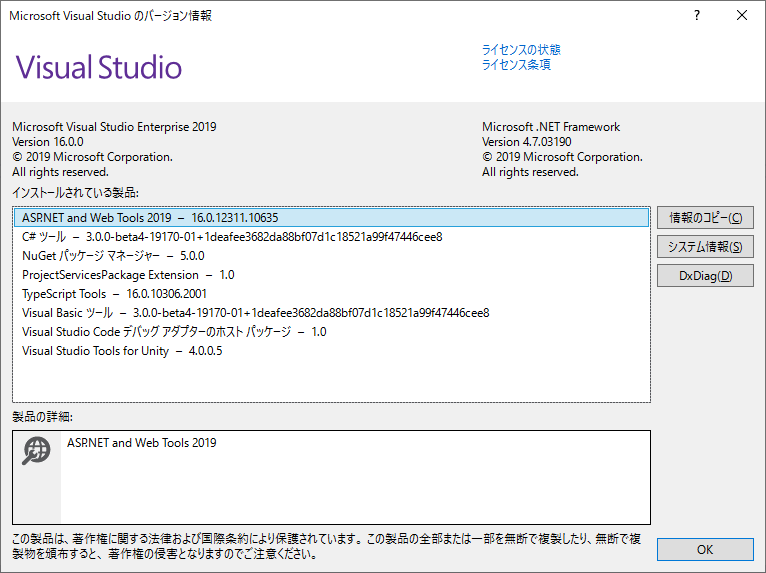Click Version 16.0.0 text

tap(48, 142)
